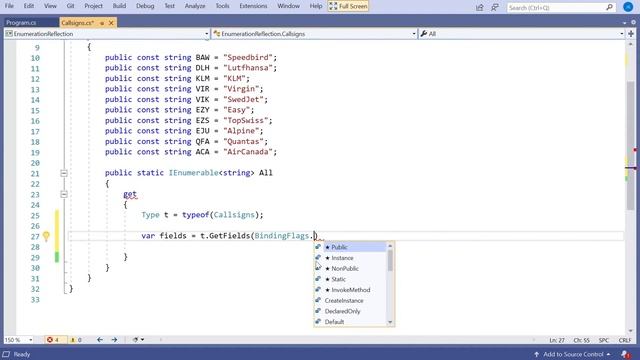Click the editor scroll-down arrow
This screenshot has height=360, width=640.
point(631,331)
